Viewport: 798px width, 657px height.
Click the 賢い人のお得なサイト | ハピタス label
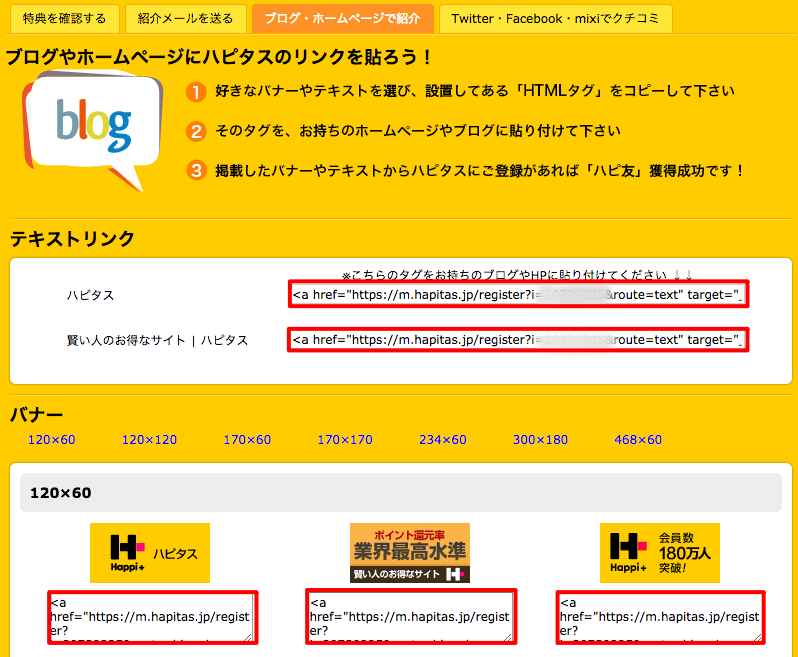[x=157, y=340]
